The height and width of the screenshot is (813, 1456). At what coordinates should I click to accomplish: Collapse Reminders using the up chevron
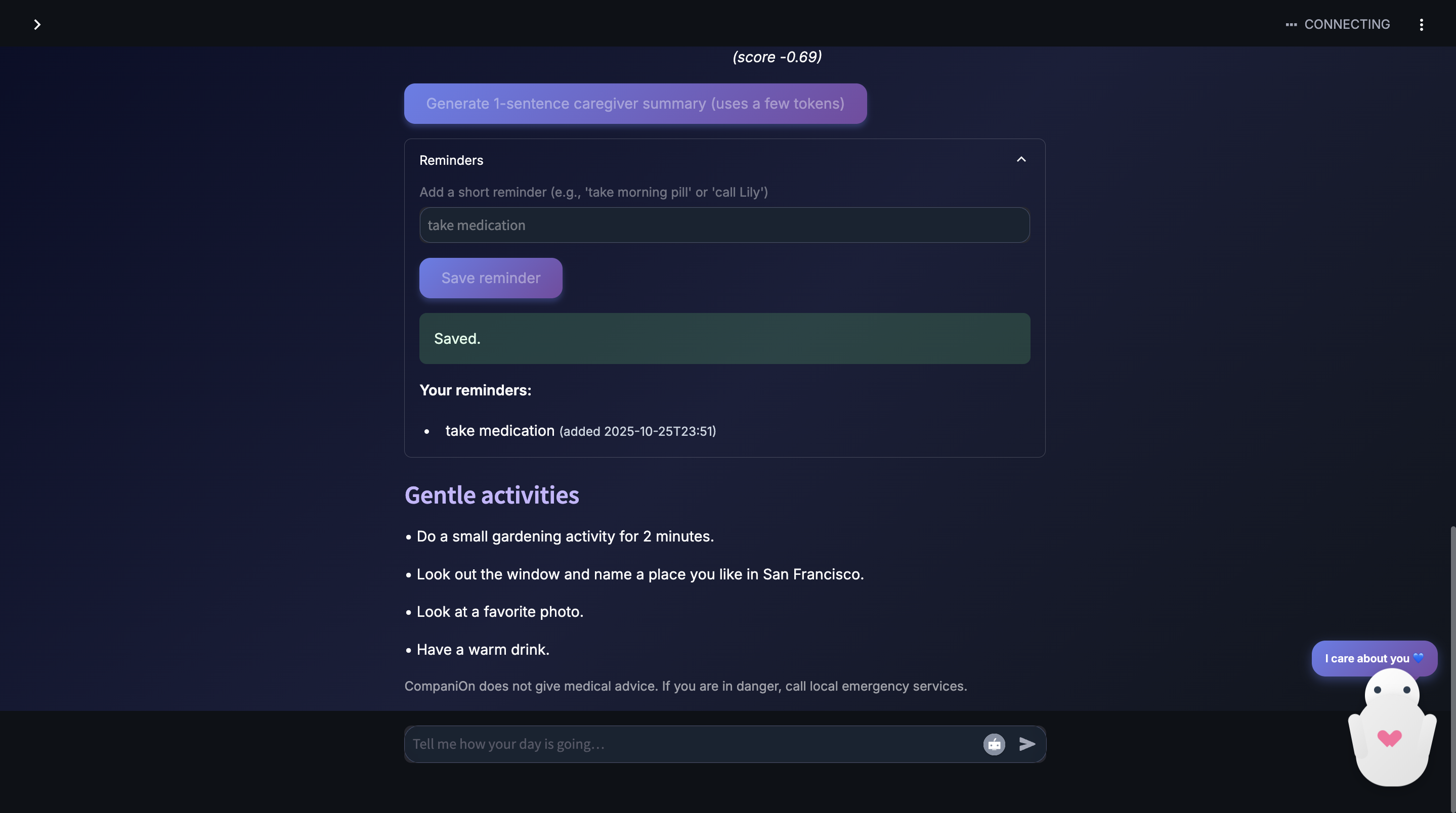pyautogui.click(x=1021, y=160)
